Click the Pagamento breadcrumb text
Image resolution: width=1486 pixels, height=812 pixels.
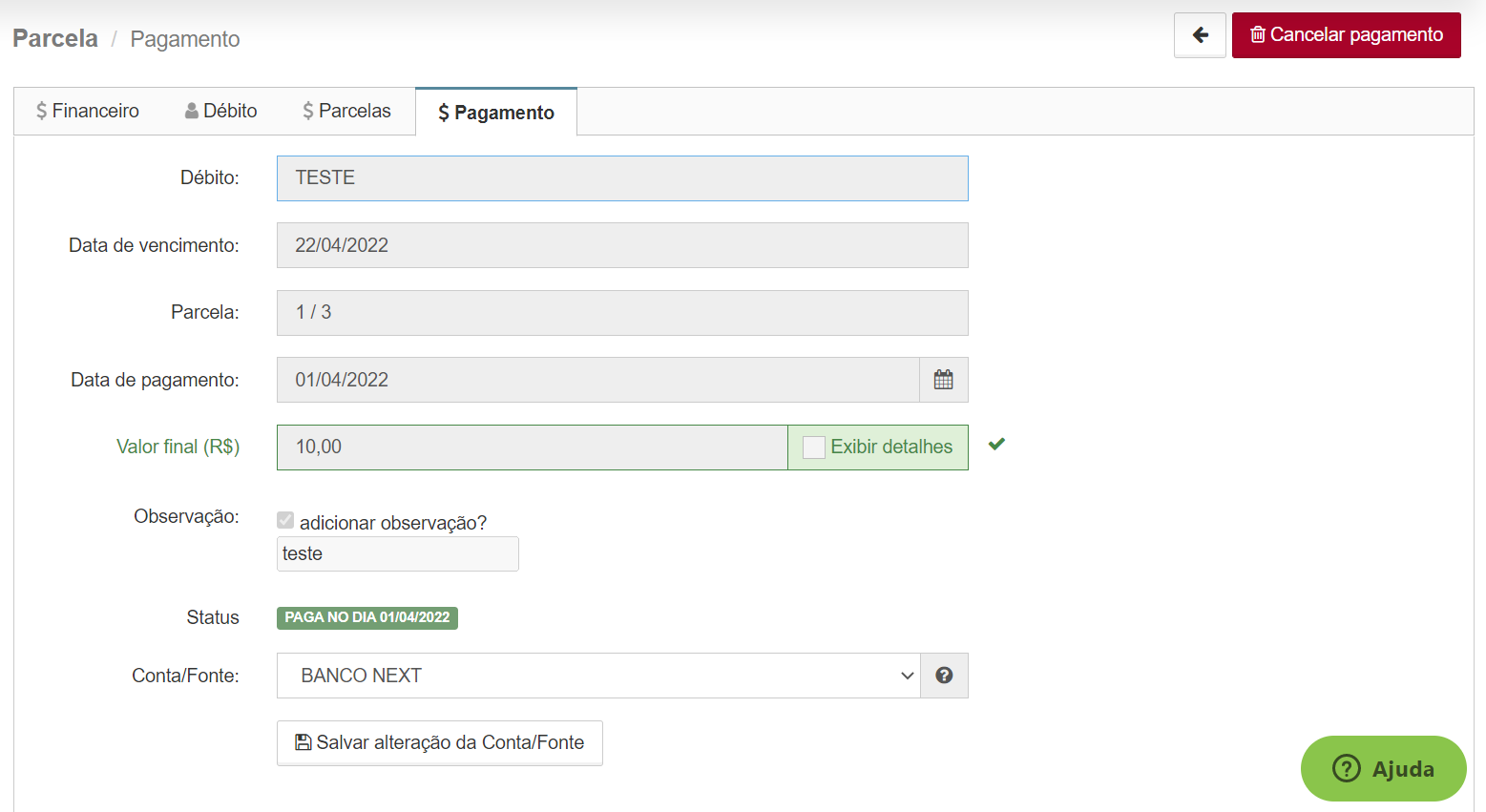185,39
